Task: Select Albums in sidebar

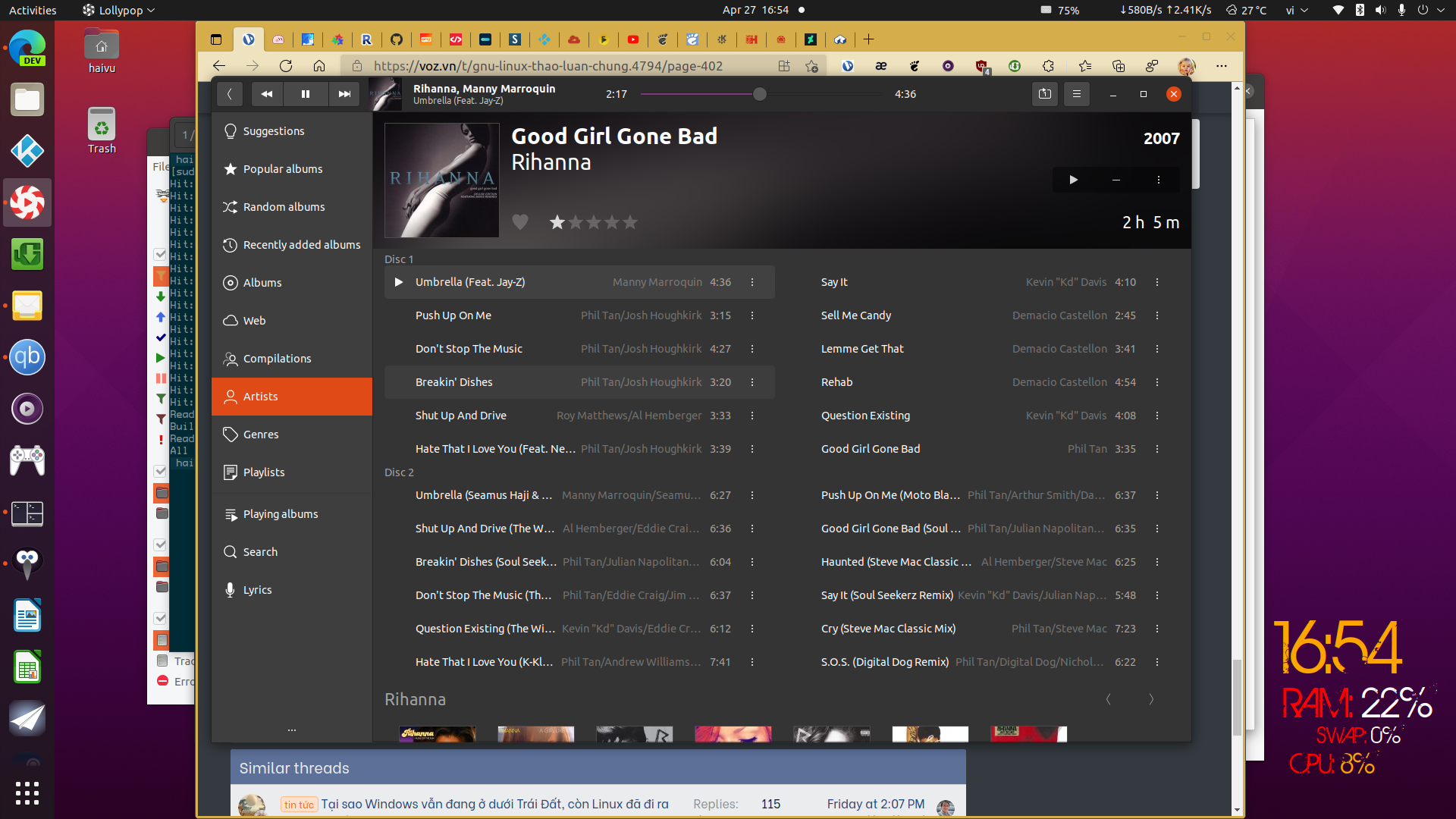Action: click(292, 283)
